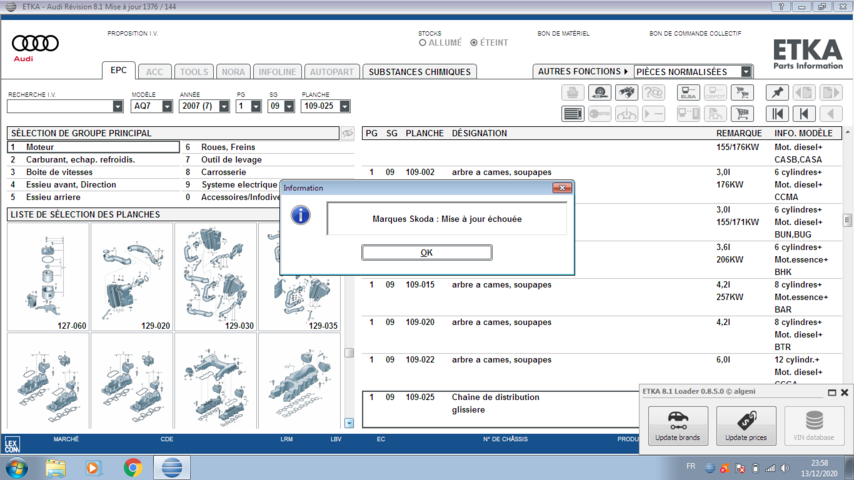Click the key icon in the toolbar
854x480 pixels.
point(600,114)
